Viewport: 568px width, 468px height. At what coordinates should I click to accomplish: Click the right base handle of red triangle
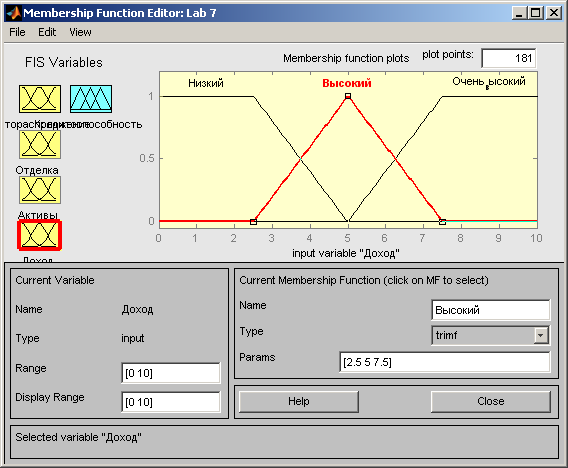(442, 222)
